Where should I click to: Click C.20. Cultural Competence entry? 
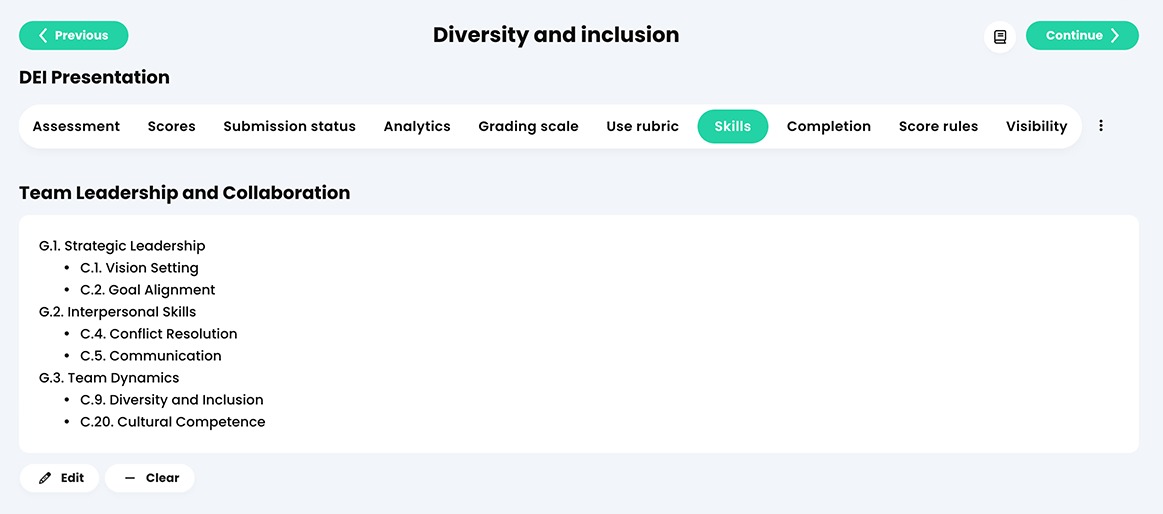[x=173, y=422]
